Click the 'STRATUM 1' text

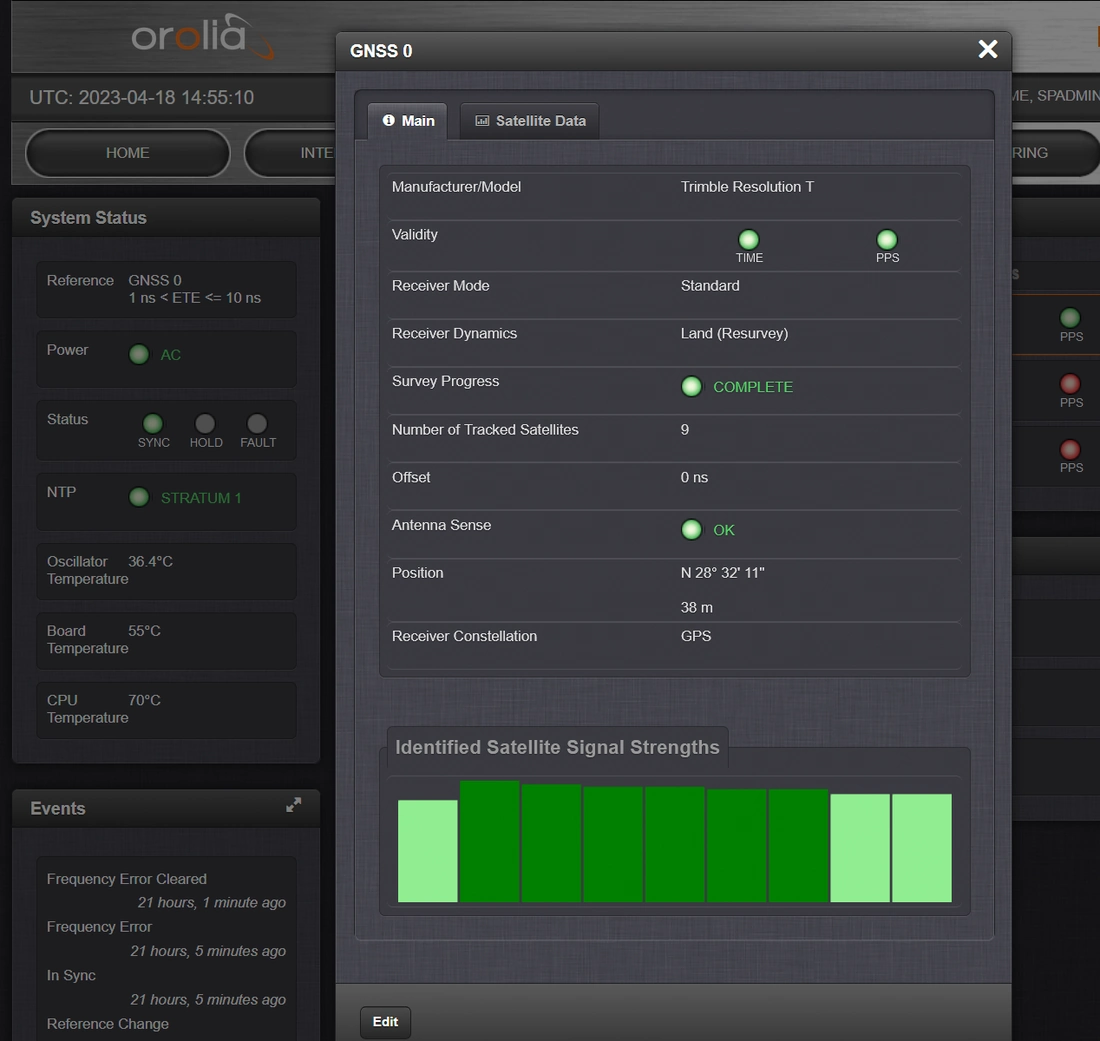(201, 498)
